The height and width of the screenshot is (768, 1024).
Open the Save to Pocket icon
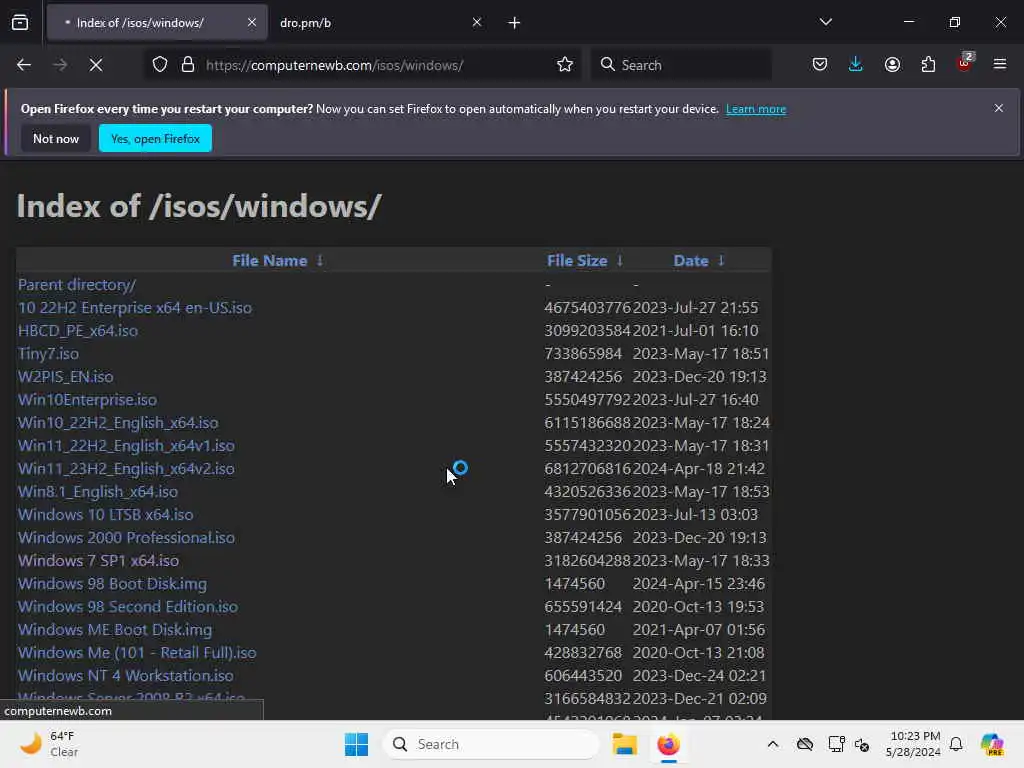coord(820,65)
